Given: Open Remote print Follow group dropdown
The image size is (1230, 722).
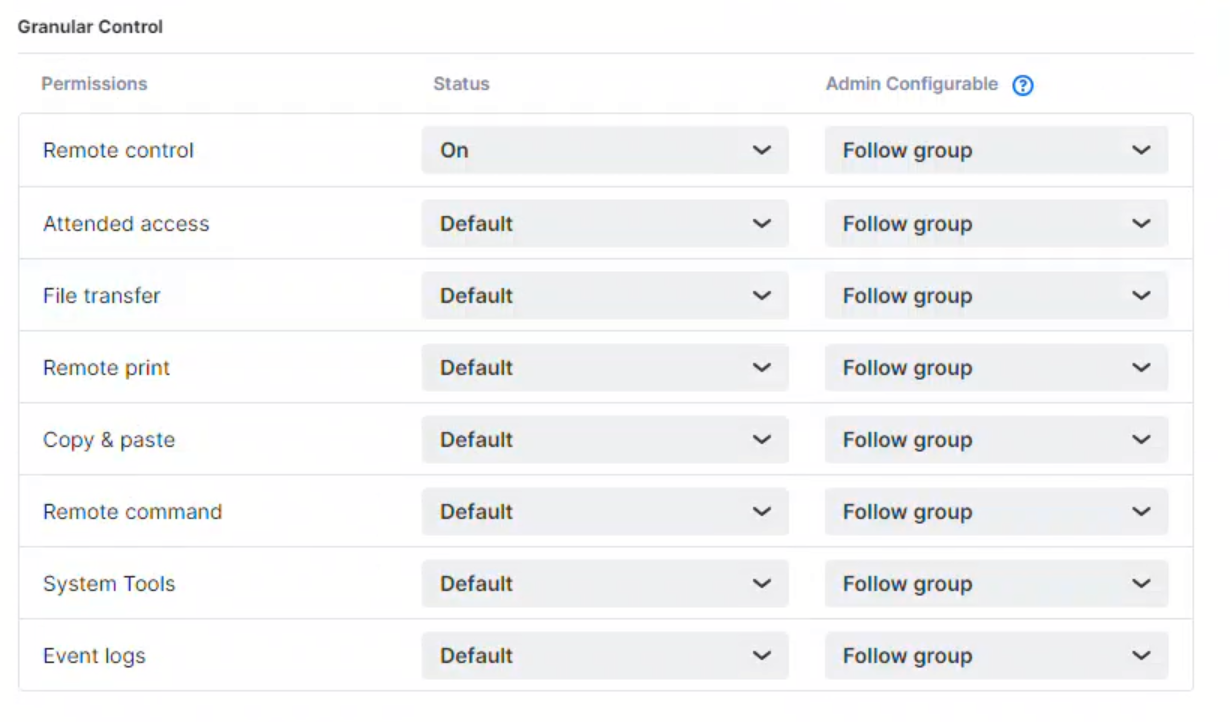Looking at the screenshot, I should coord(996,368).
